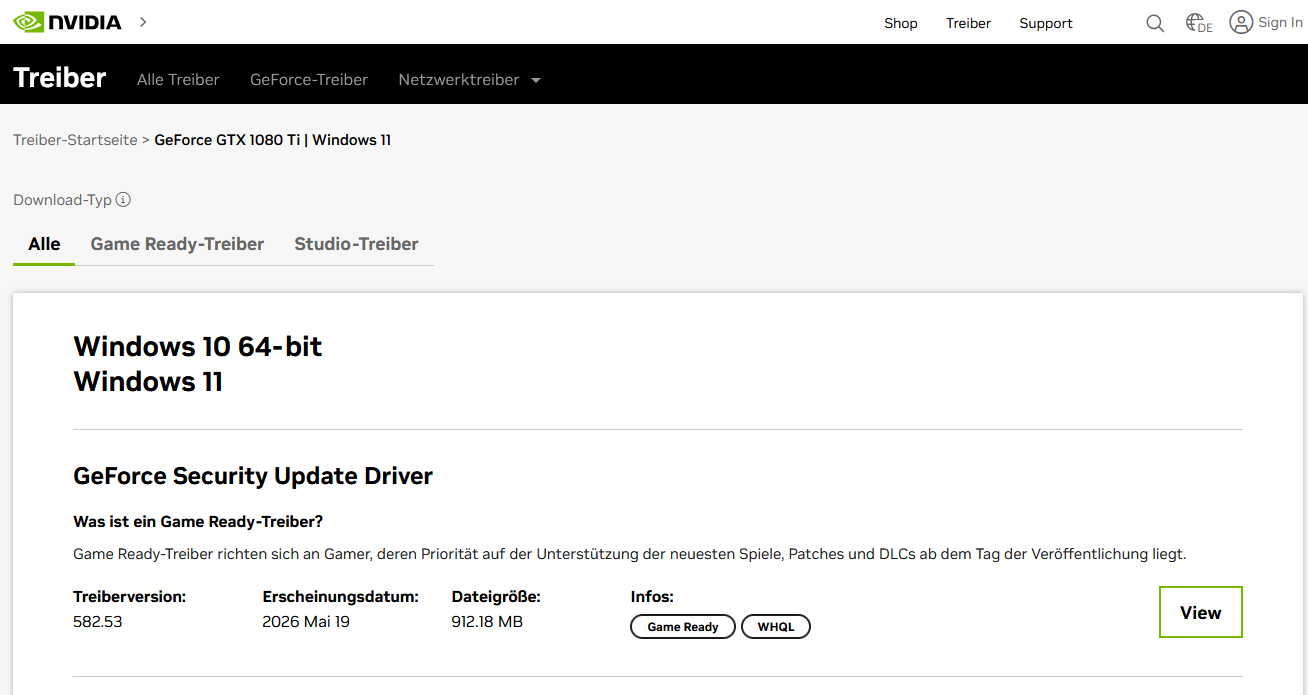Click the Infos label

[x=652, y=597]
